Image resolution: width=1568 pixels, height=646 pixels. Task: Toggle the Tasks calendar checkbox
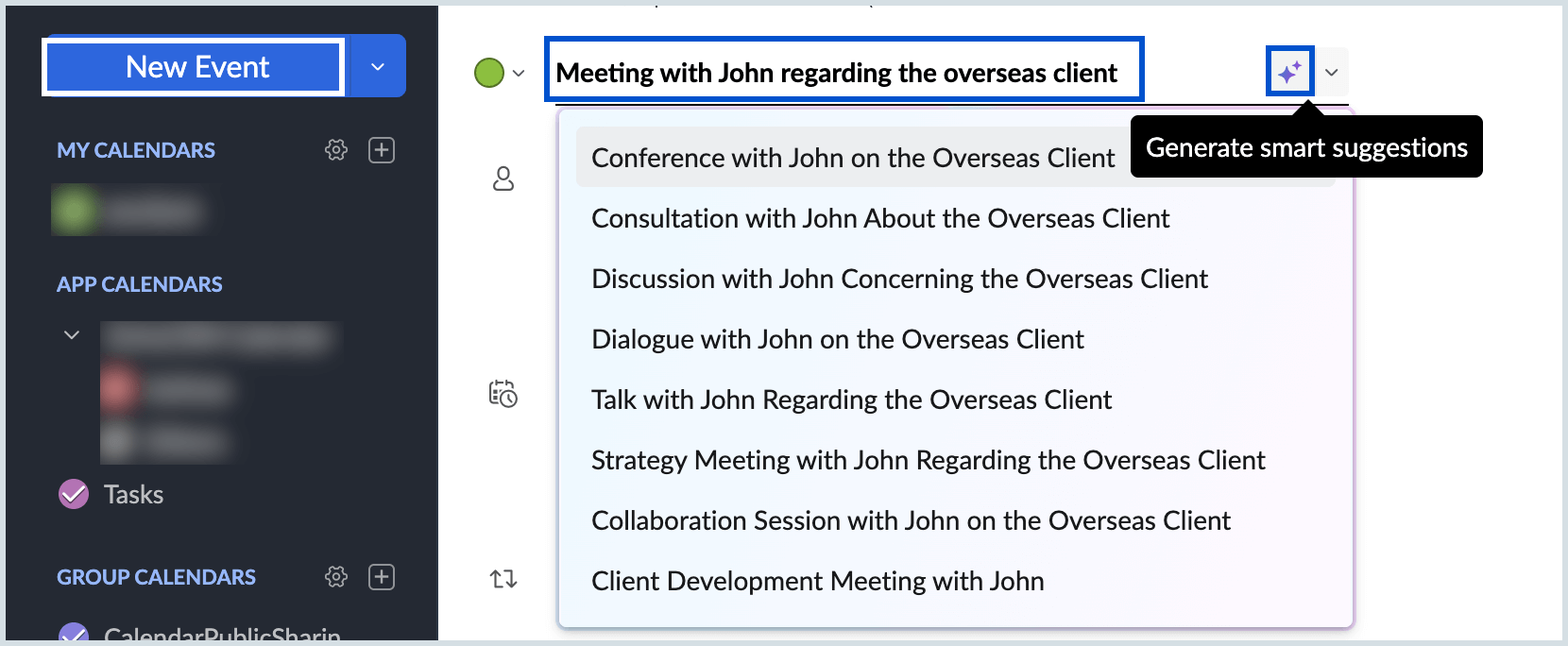[x=74, y=494]
